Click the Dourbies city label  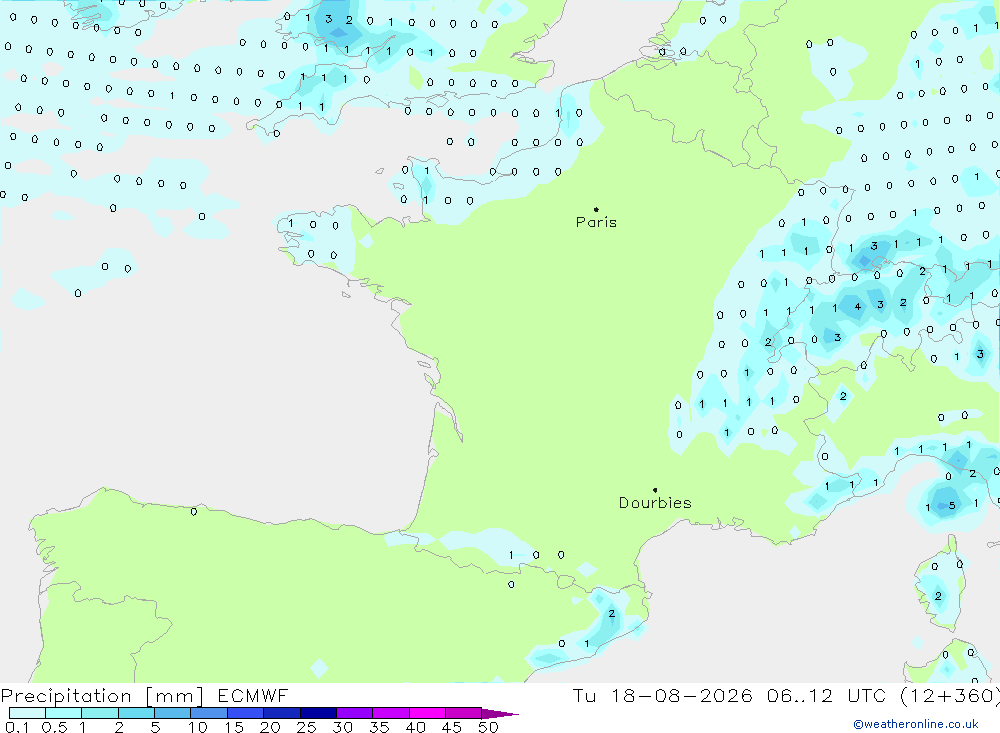point(655,503)
